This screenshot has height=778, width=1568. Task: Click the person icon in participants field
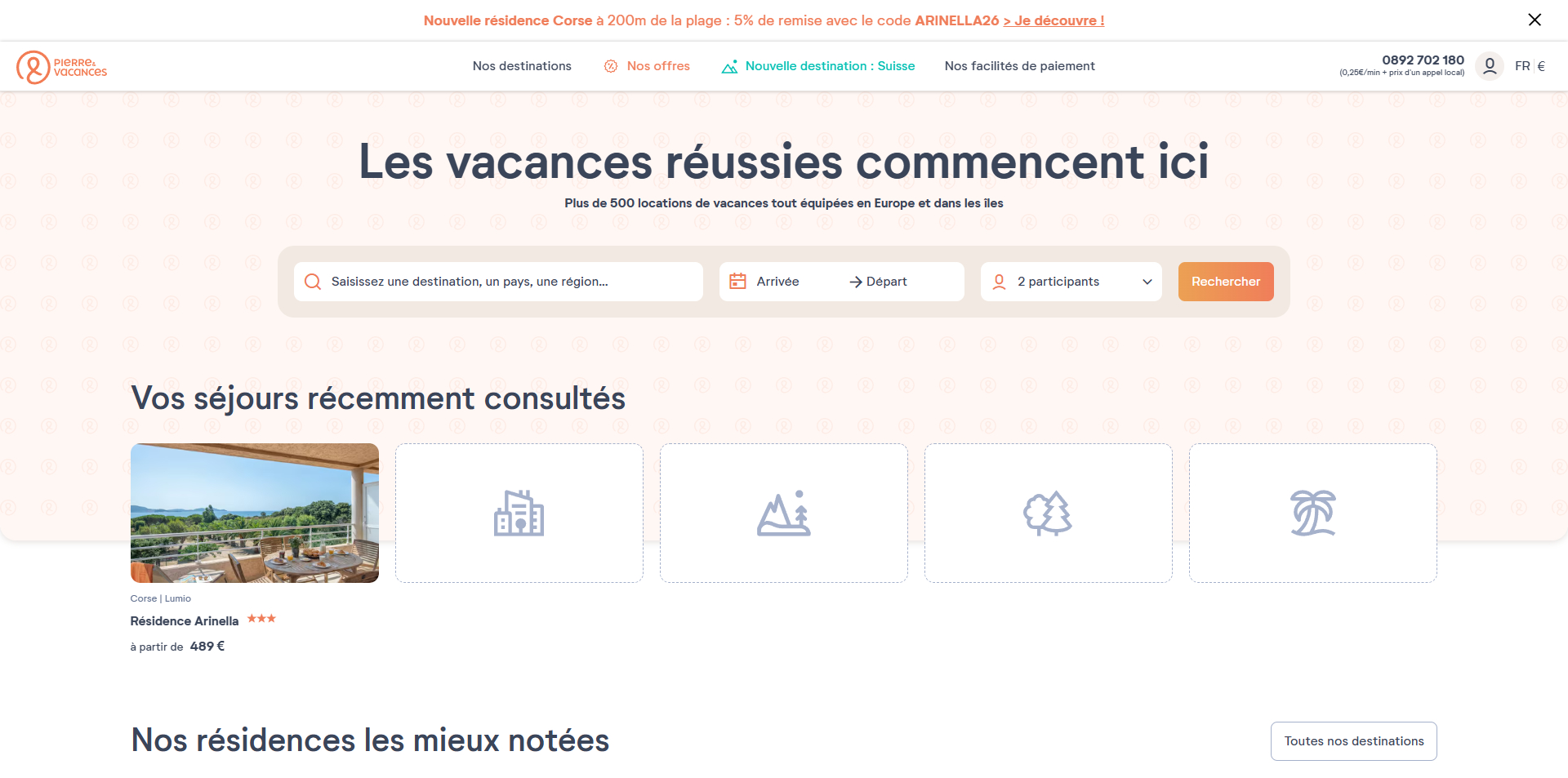pyautogui.click(x=999, y=282)
